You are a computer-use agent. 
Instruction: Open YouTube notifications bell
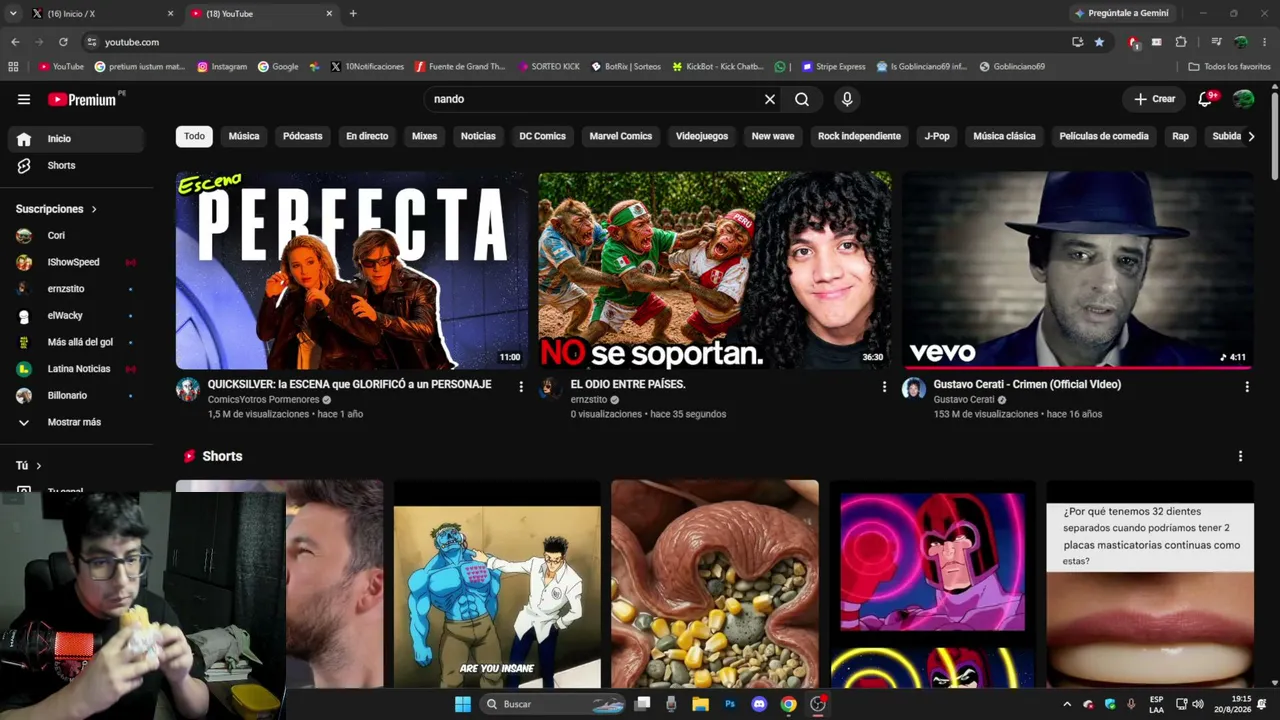1205,99
